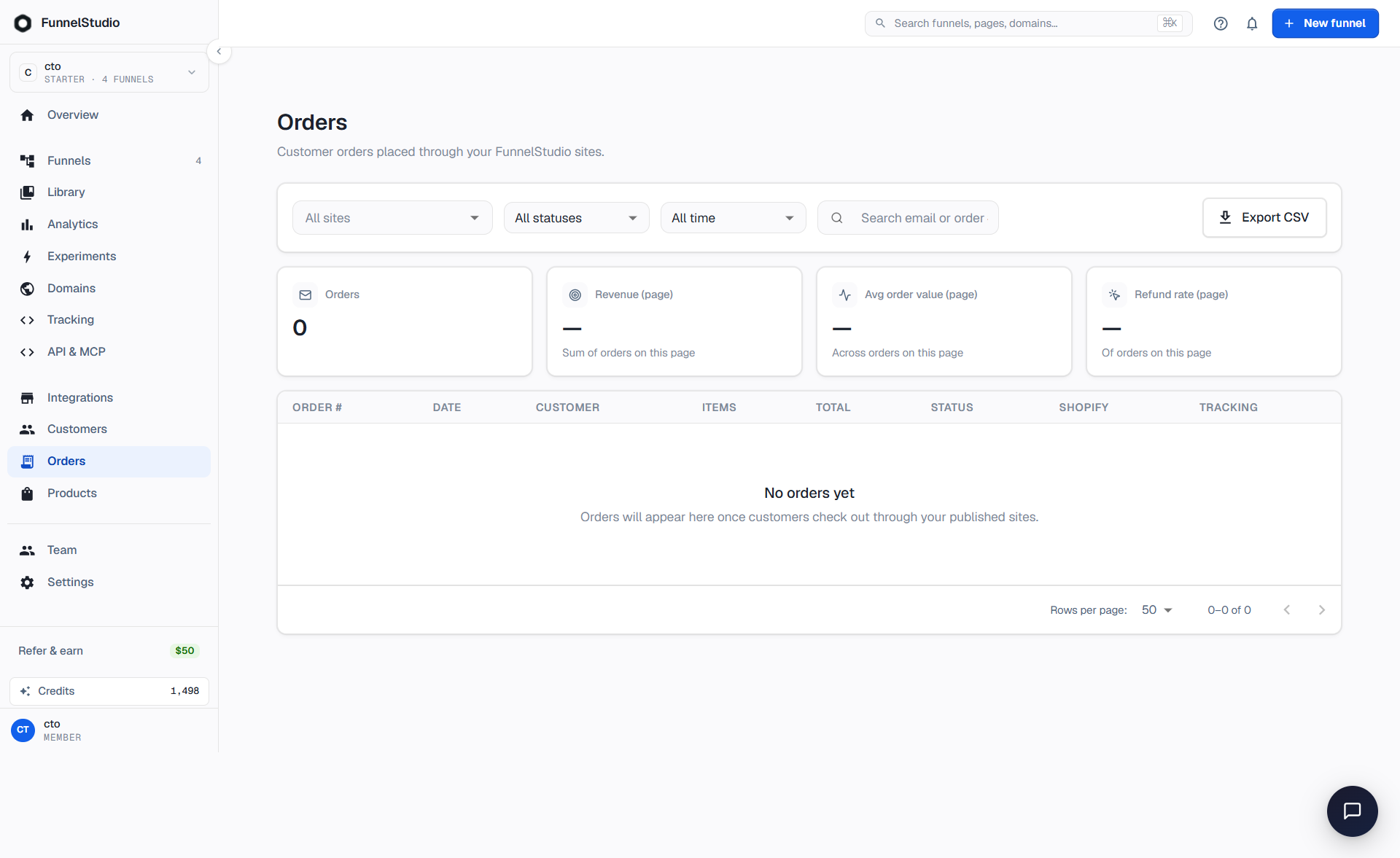This screenshot has width=1400, height=858.
Task: Open the All statuses filter dropdown
Action: pyautogui.click(x=576, y=218)
